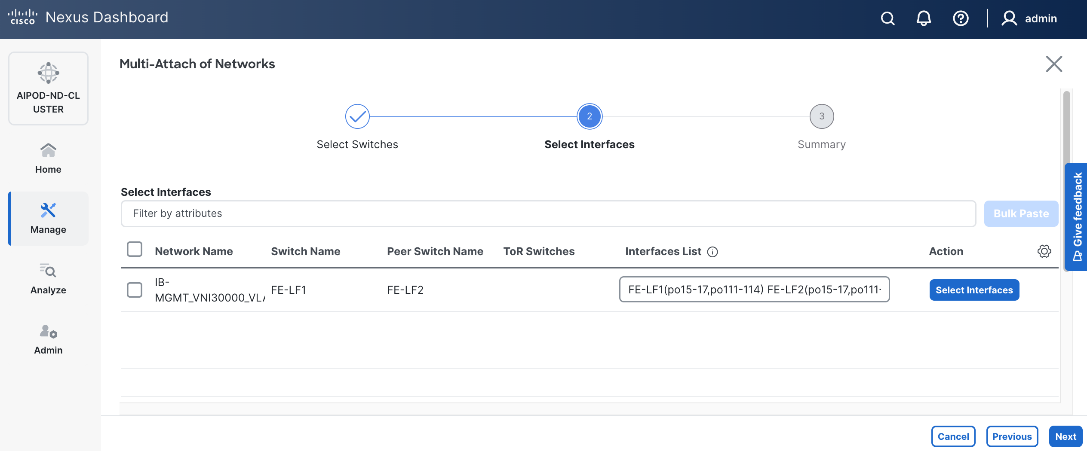The image size is (1087, 451).
Task: Click the Filter by attributes field
Action: (x=548, y=213)
